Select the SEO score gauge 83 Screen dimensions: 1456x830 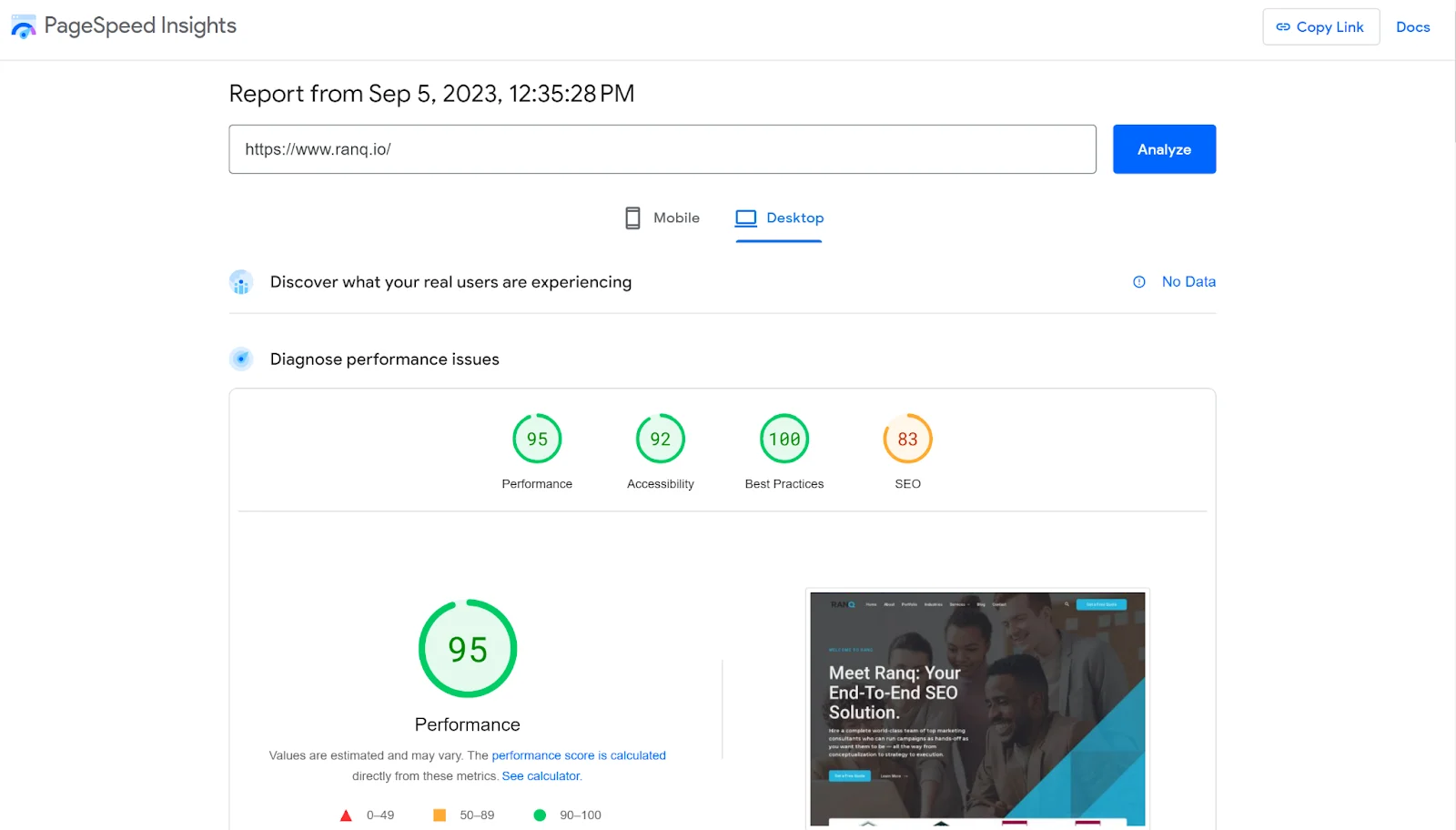[908, 439]
